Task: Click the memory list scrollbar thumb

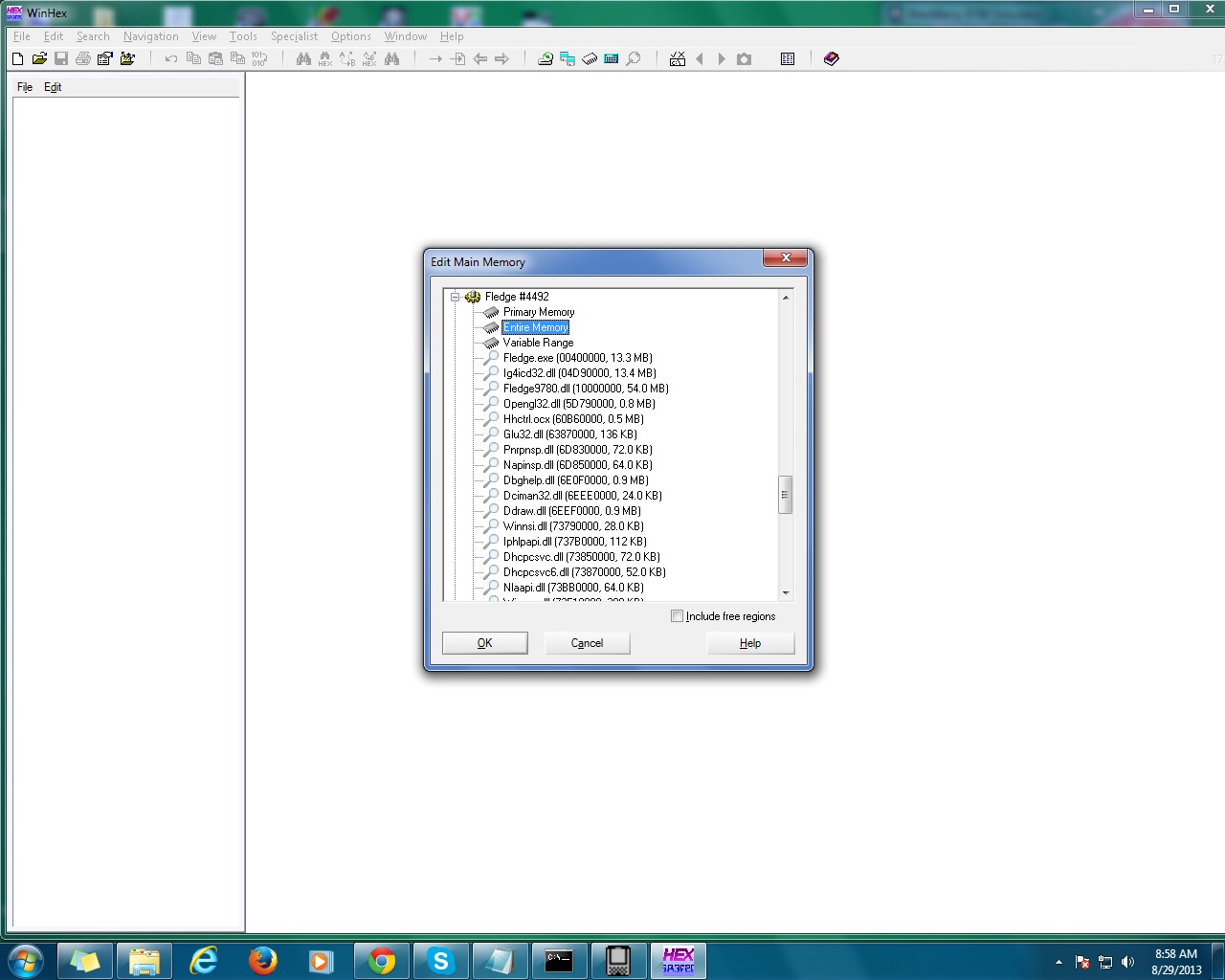Action: (x=785, y=495)
